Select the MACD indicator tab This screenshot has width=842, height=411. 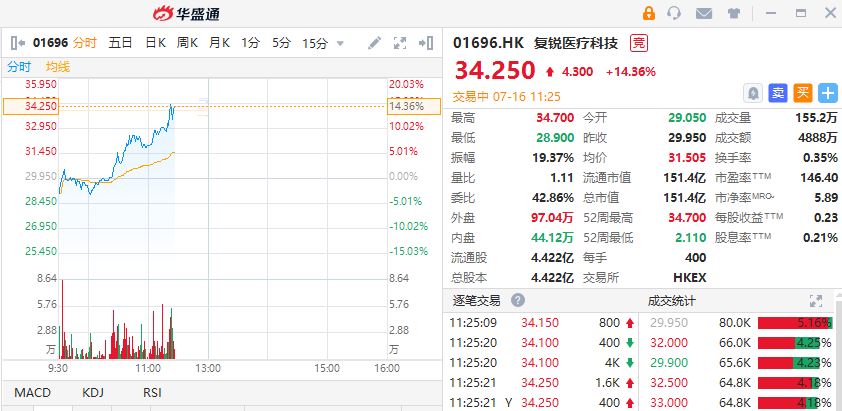coord(32,393)
